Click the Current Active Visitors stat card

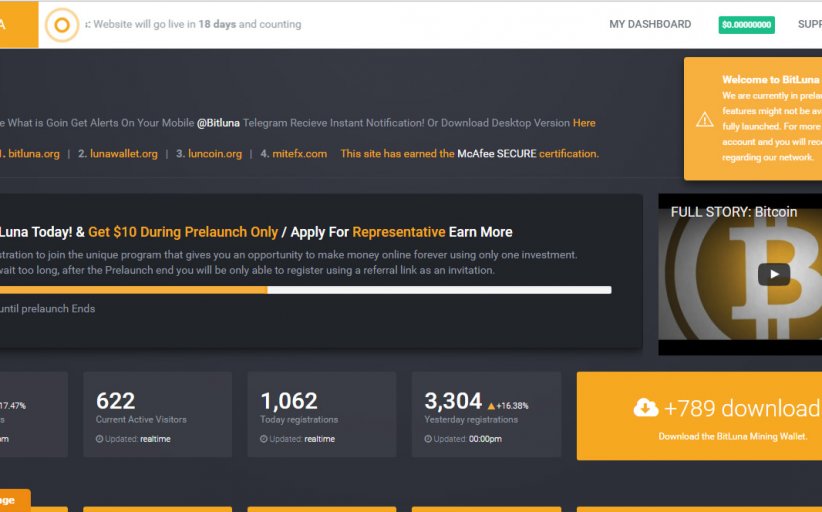(157, 415)
